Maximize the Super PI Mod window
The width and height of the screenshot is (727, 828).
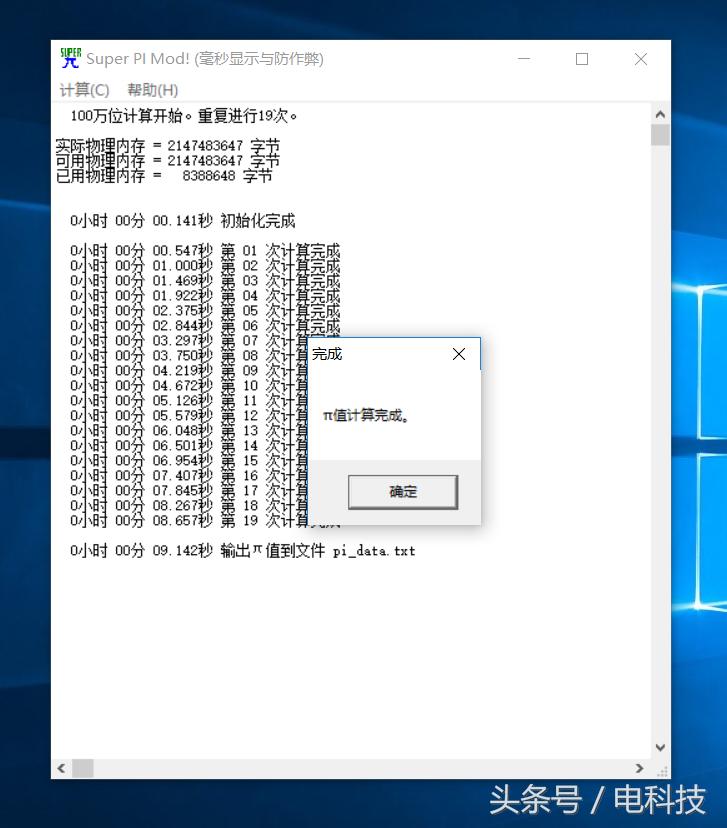(x=582, y=59)
